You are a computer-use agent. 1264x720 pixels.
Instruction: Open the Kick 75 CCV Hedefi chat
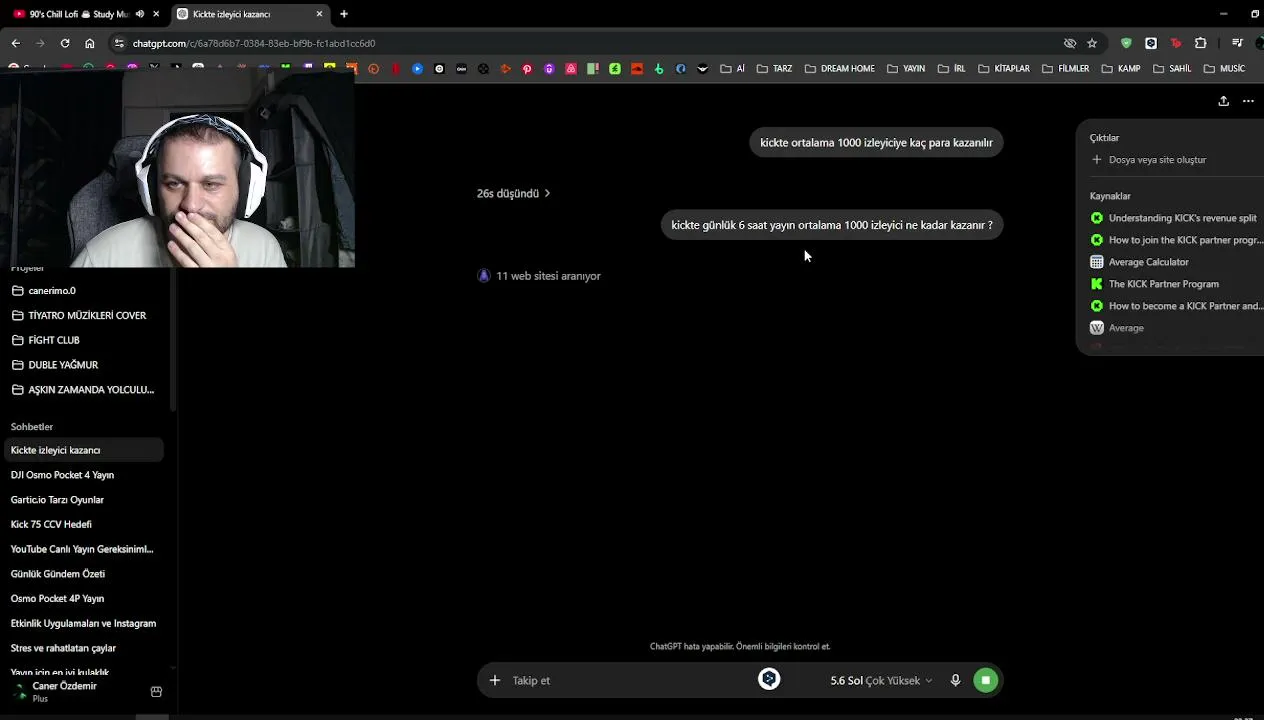tap(85, 524)
